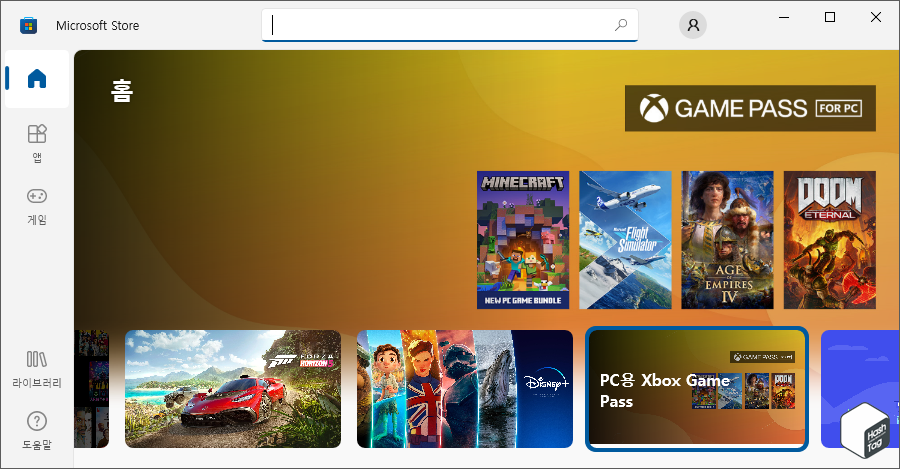
Task: Close the Microsoft Store window
Action: (876, 17)
